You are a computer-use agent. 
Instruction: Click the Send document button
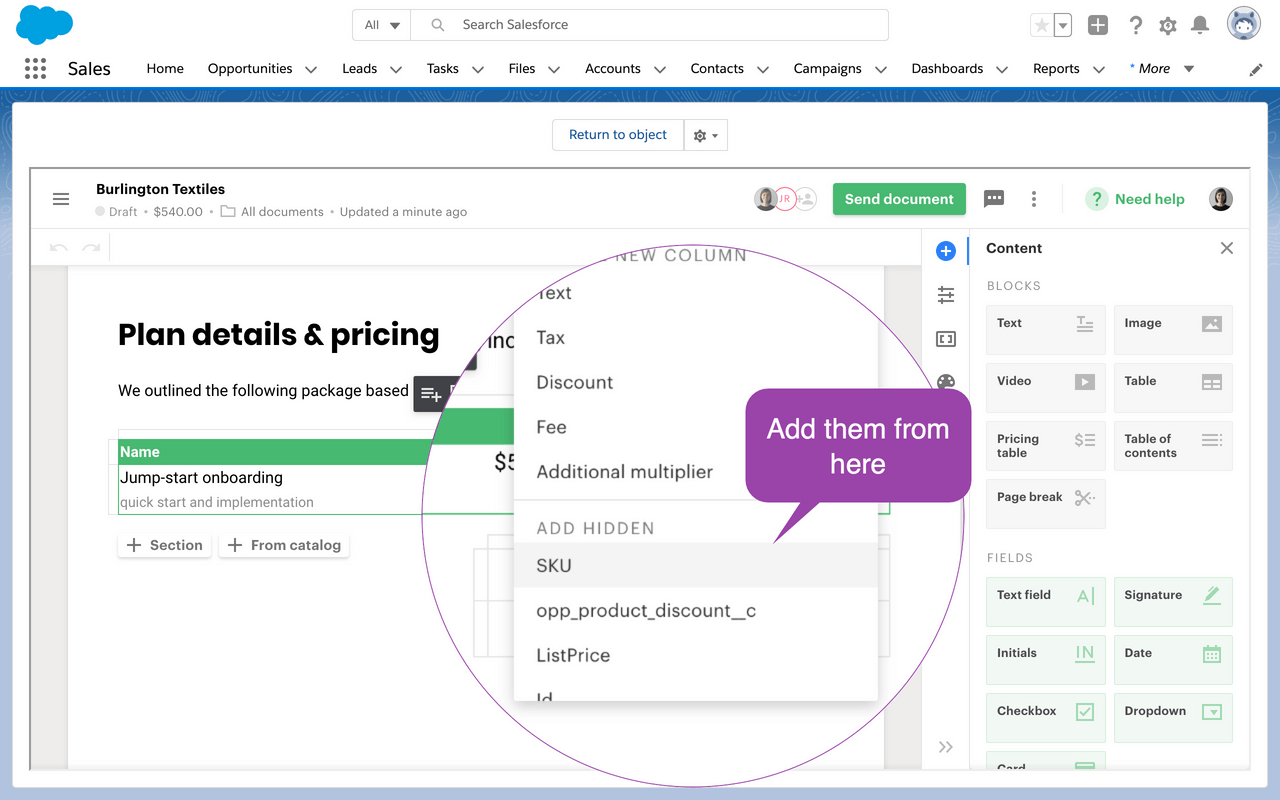click(899, 199)
